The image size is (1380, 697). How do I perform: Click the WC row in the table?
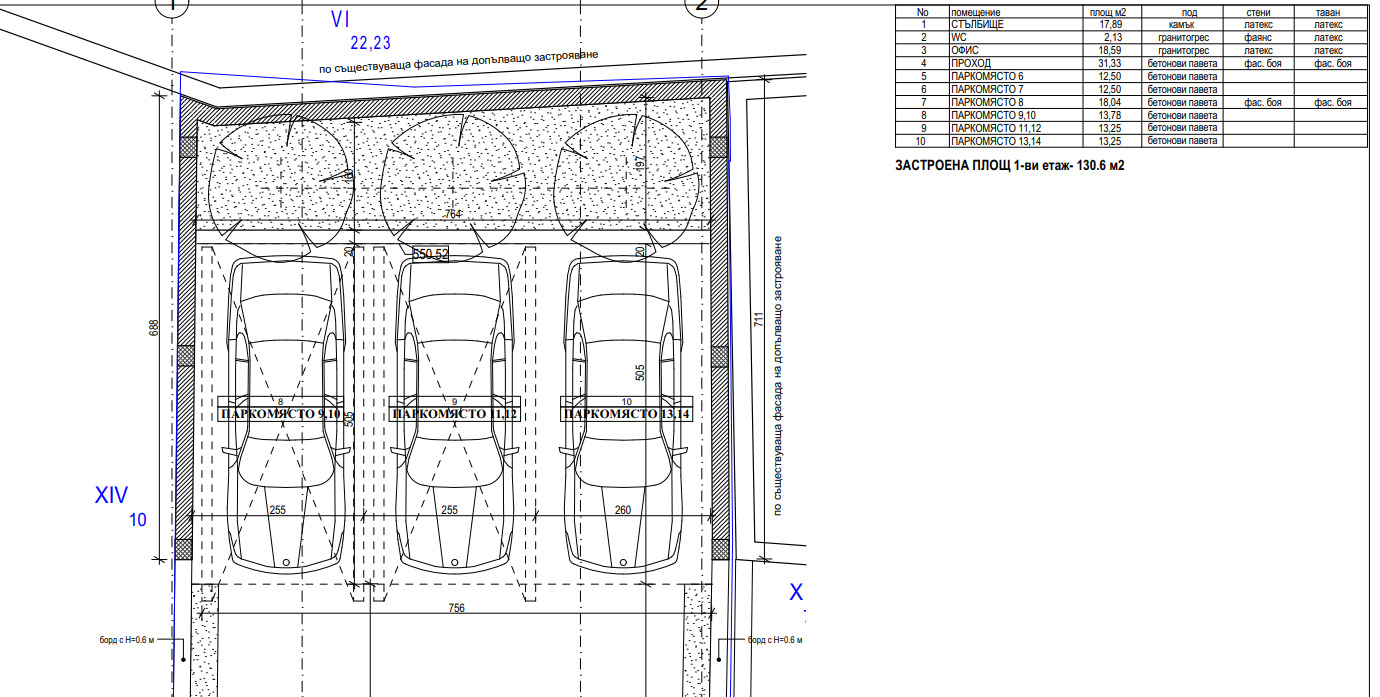[1127, 37]
